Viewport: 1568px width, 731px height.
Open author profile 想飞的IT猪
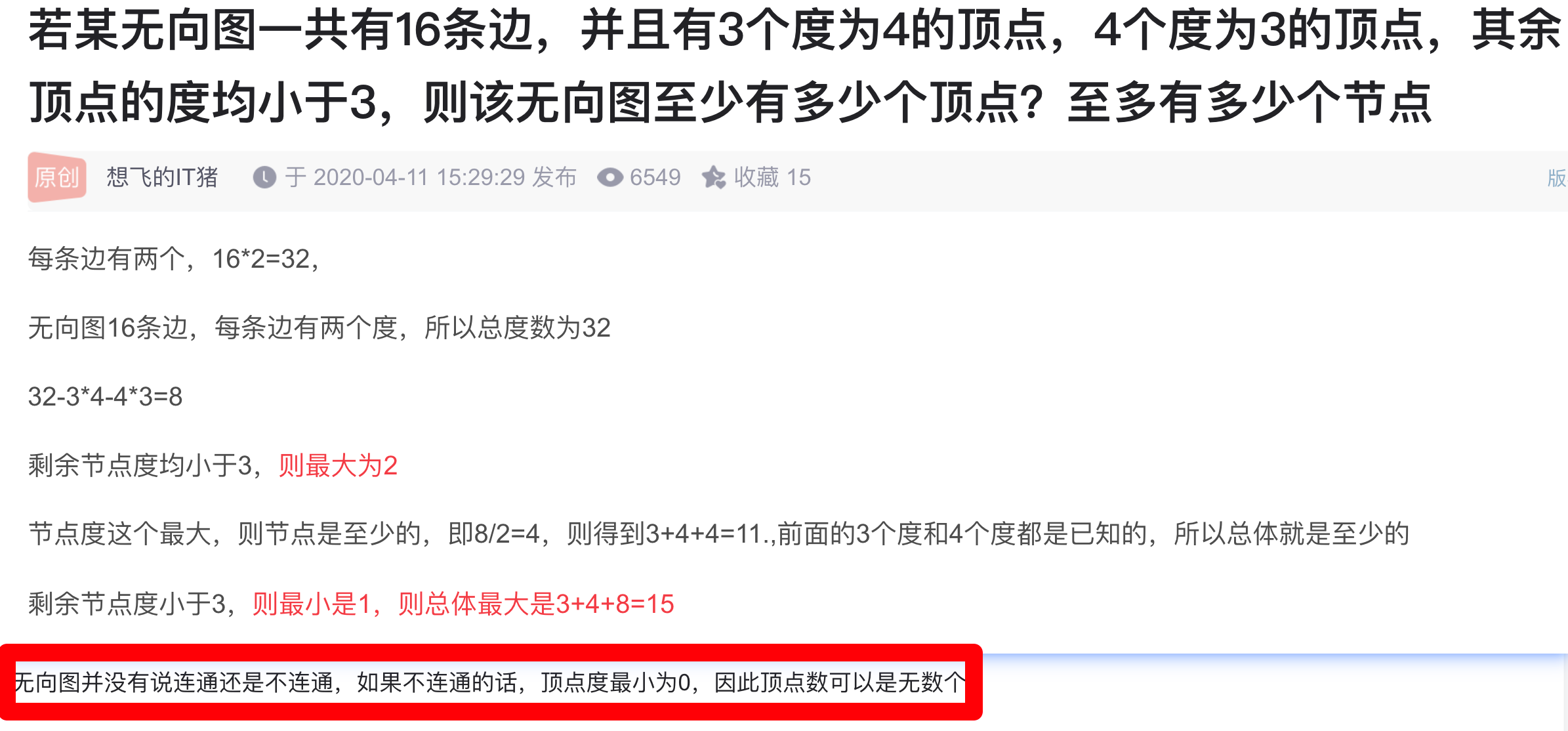(162, 177)
